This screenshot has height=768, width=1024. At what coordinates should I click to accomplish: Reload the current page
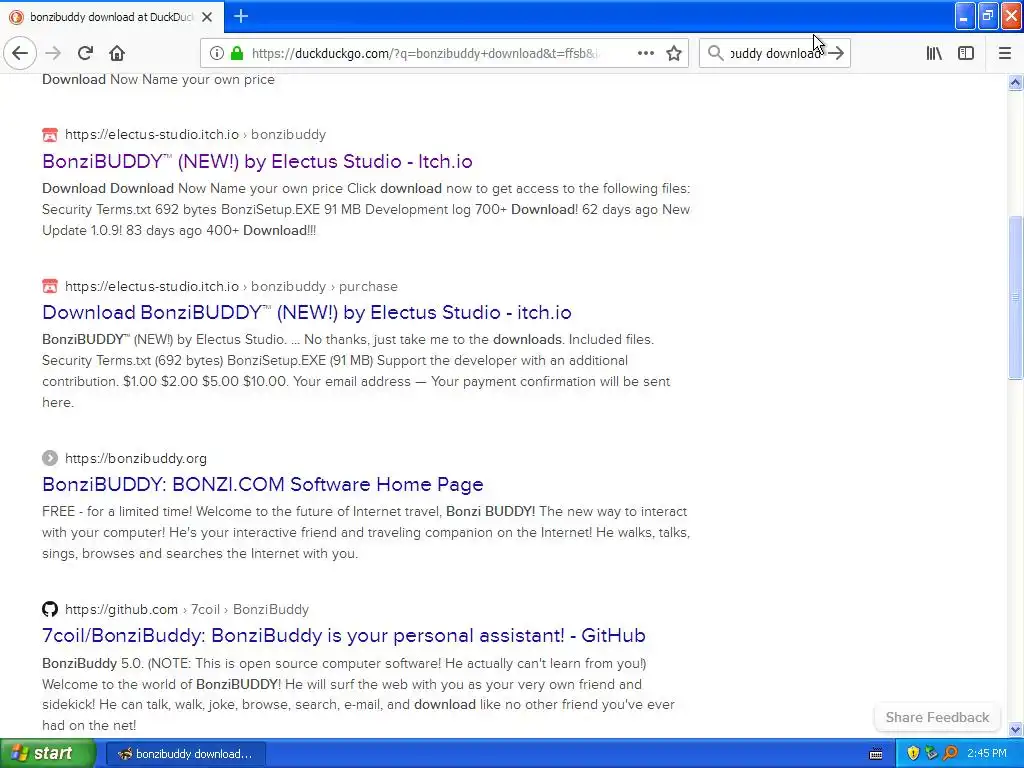click(85, 53)
